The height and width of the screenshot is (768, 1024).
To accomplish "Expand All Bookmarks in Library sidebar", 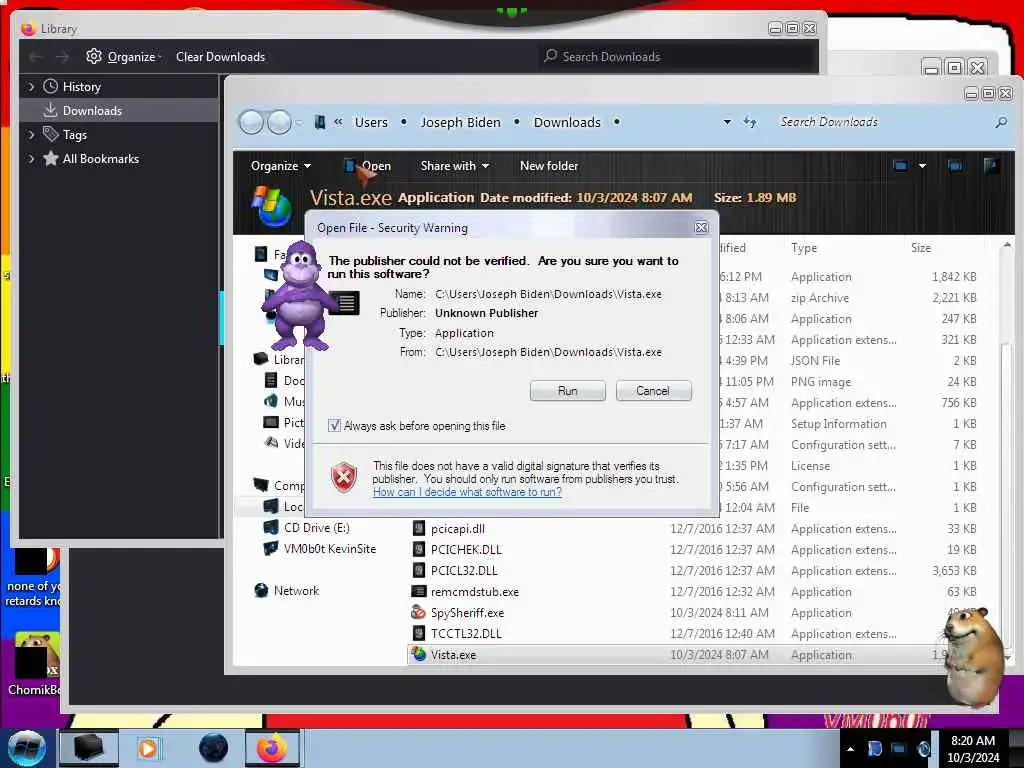I will tap(31, 159).
